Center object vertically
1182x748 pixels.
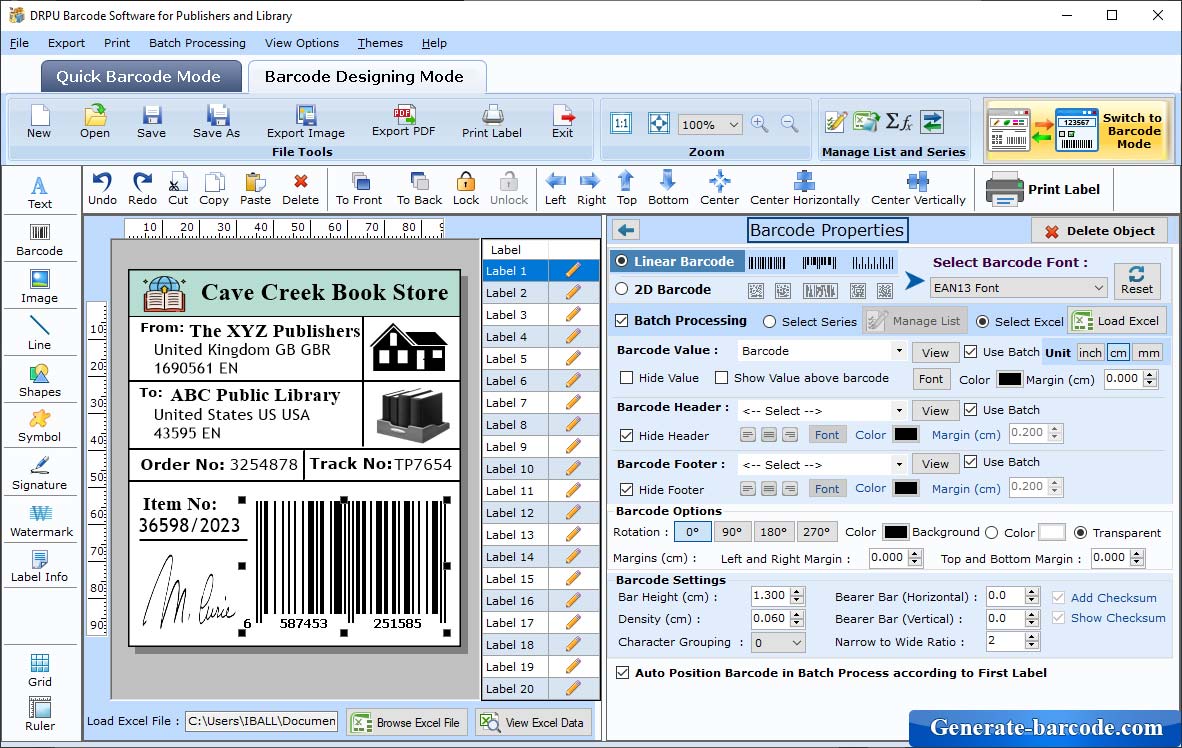[x=918, y=189]
